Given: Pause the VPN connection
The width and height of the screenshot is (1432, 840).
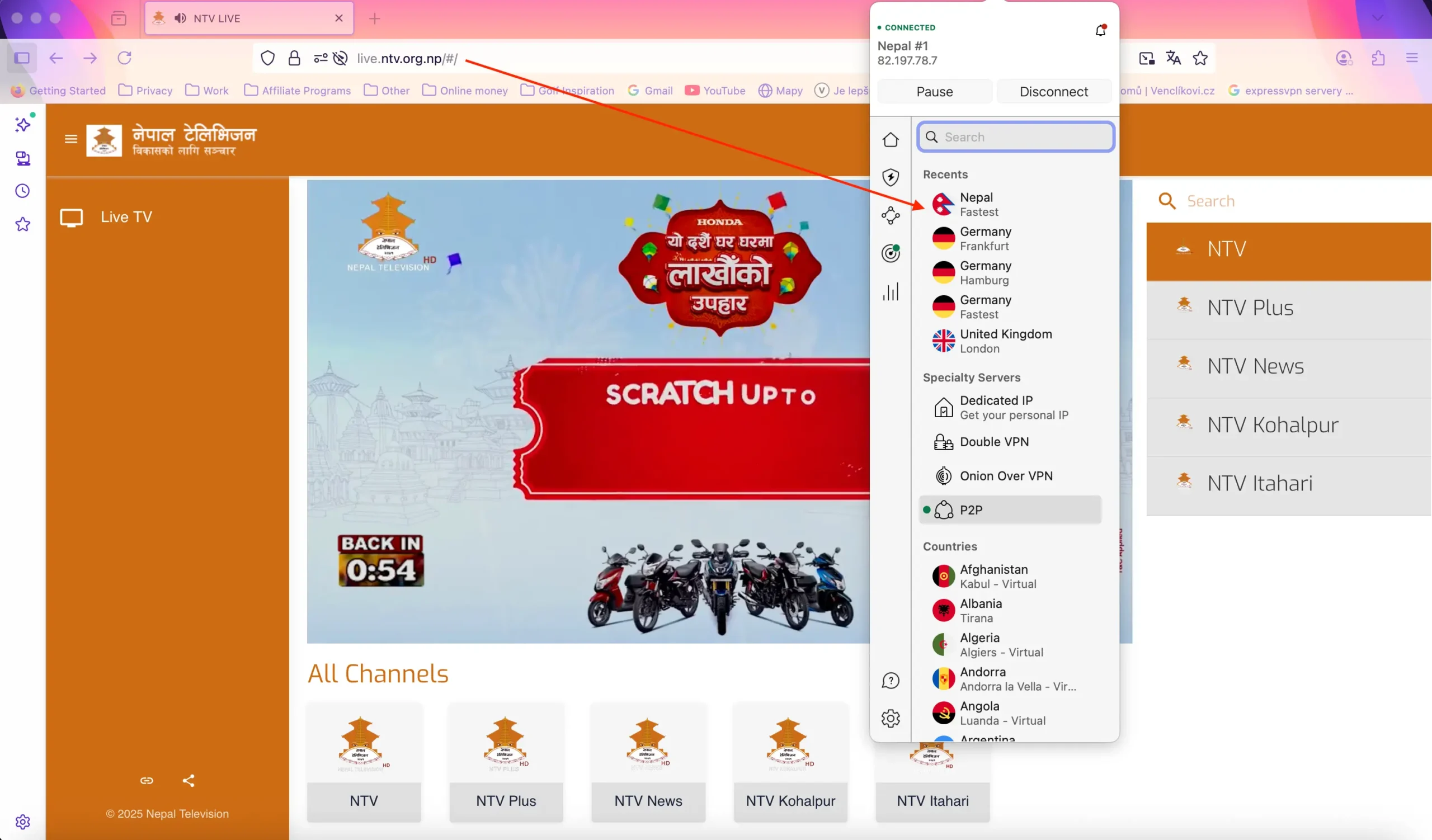Looking at the screenshot, I should pos(934,92).
